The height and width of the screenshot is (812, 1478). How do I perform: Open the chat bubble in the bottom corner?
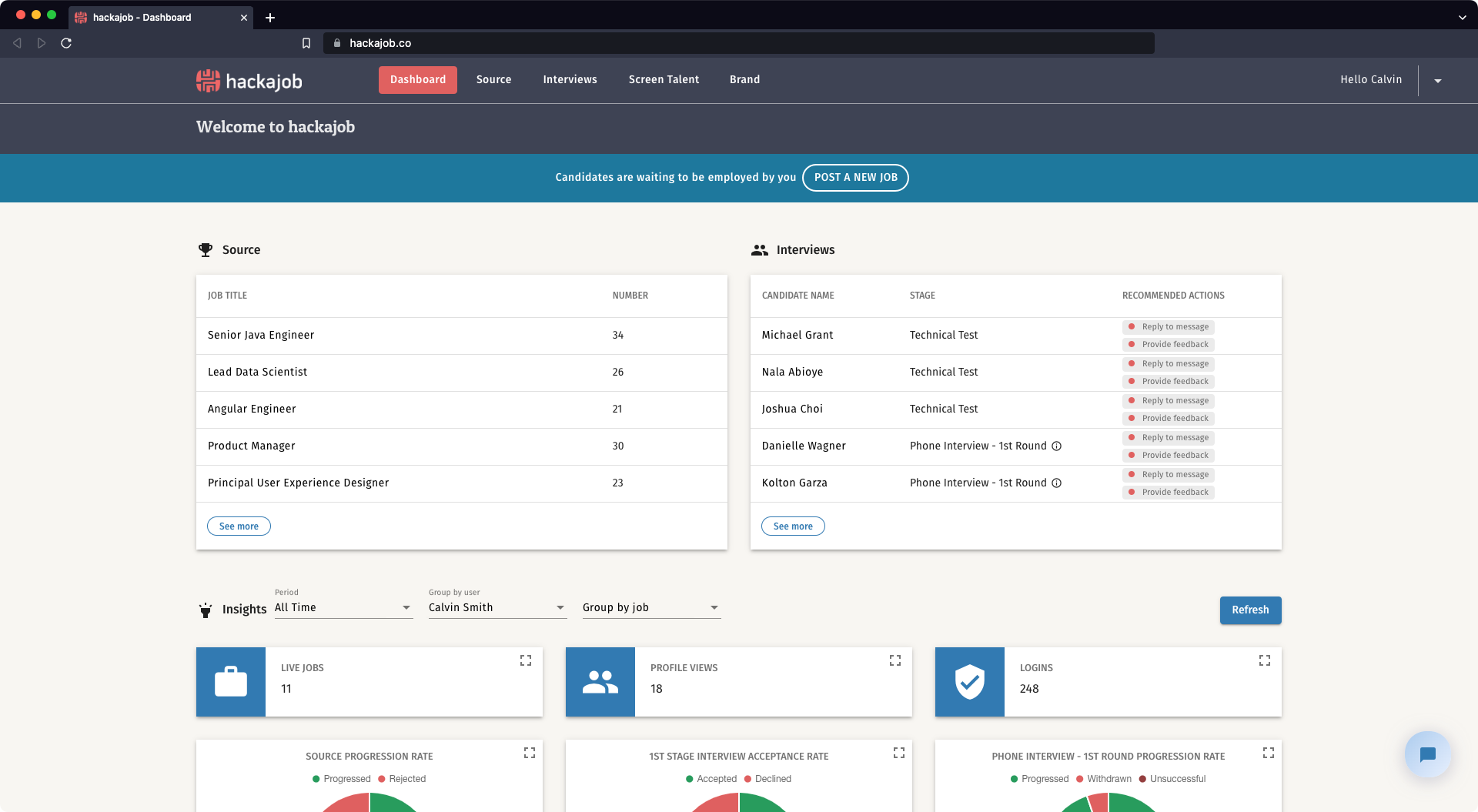[x=1427, y=754]
